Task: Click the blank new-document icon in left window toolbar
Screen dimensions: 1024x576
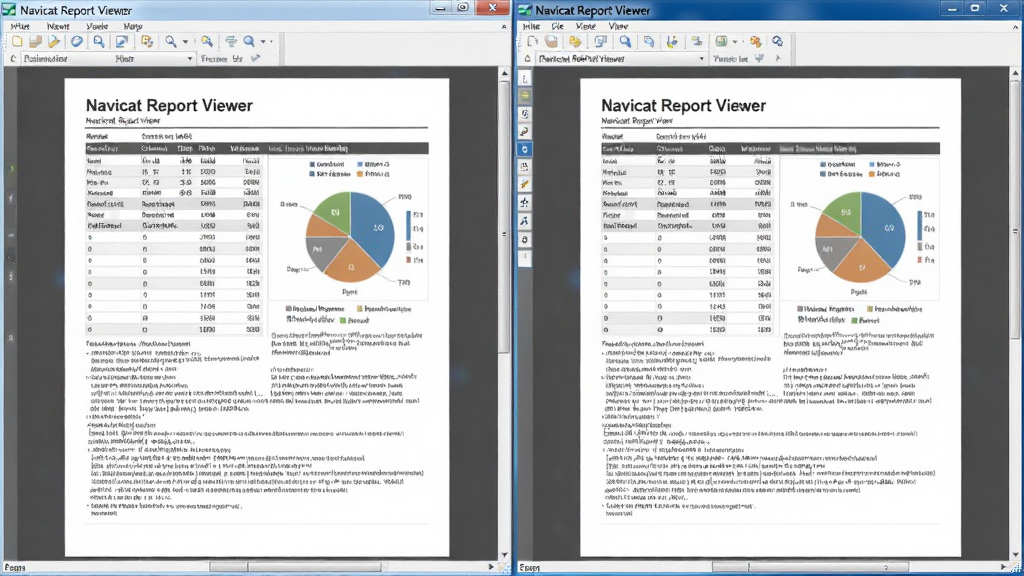Action: coord(18,41)
